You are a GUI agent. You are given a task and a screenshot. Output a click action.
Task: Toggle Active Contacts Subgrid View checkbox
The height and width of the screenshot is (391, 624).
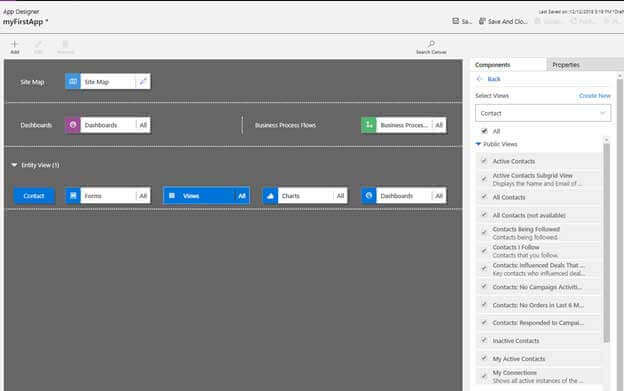point(484,179)
